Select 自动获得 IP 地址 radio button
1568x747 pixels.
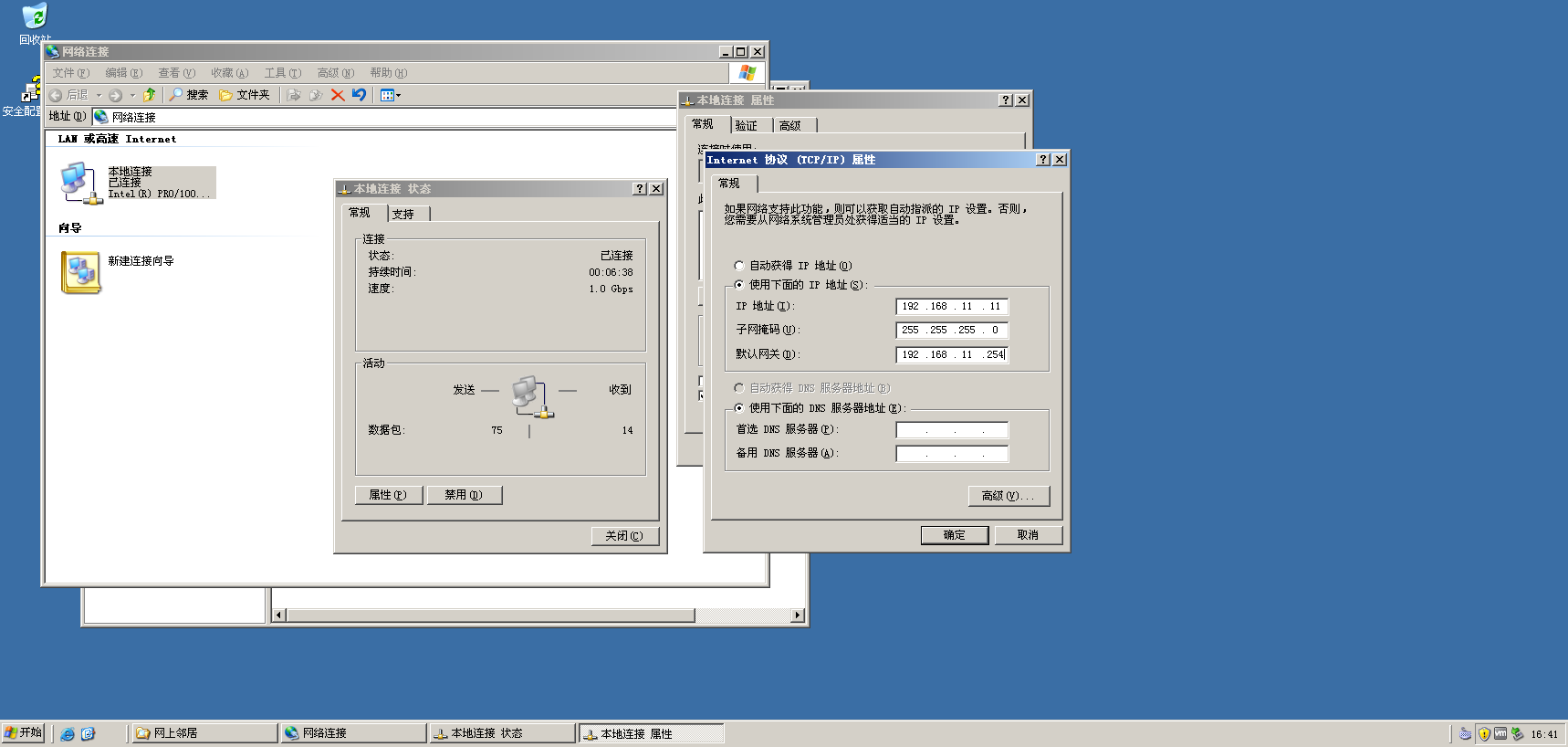point(739,266)
